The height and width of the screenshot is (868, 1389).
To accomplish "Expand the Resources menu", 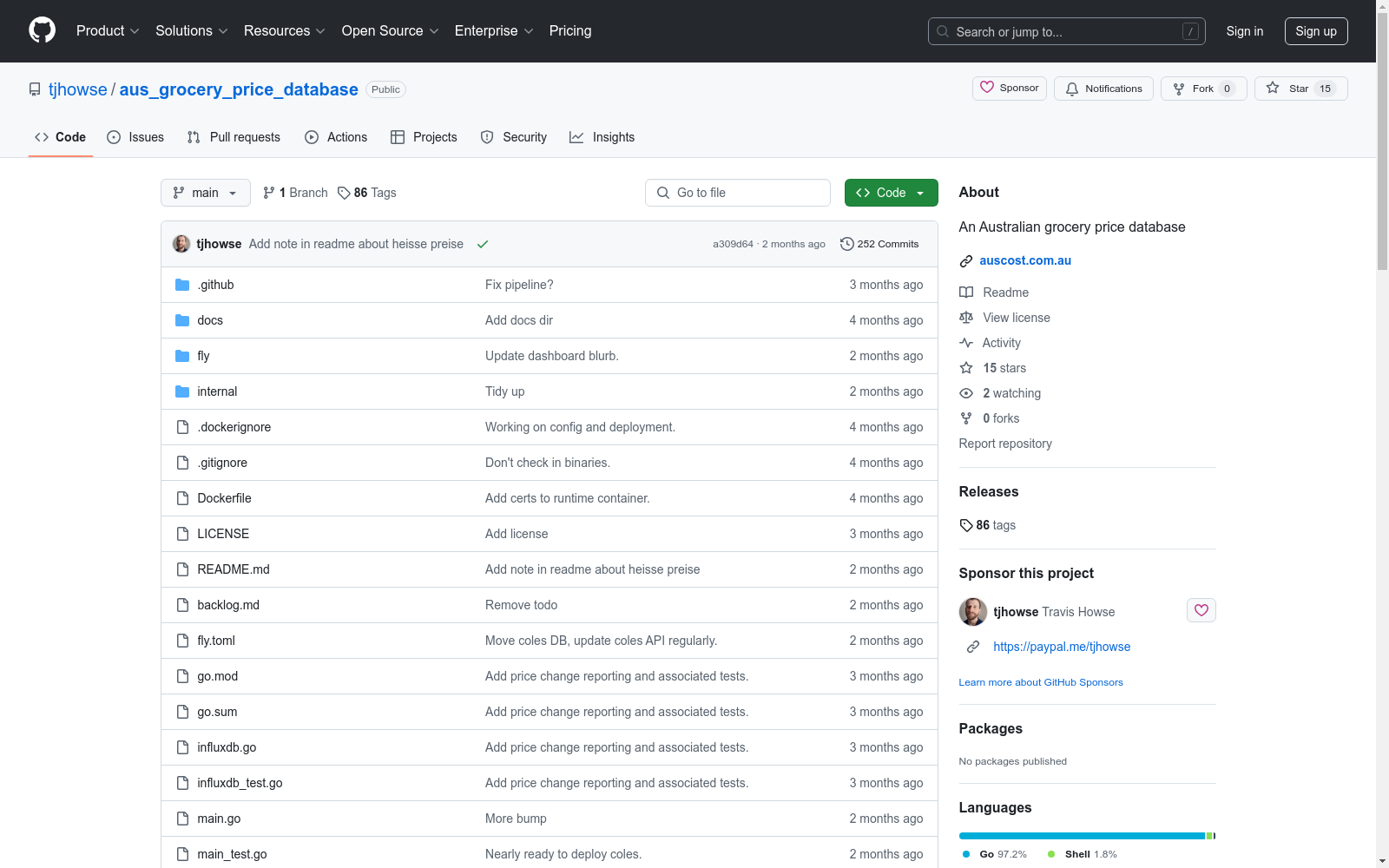I will (x=285, y=31).
